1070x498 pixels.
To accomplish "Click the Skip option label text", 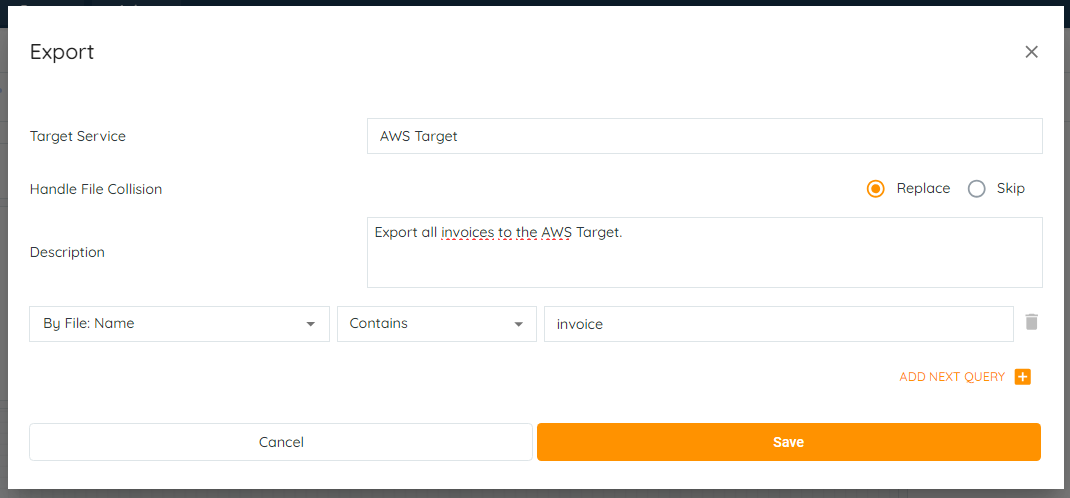I will pyautogui.click(x=1010, y=188).
